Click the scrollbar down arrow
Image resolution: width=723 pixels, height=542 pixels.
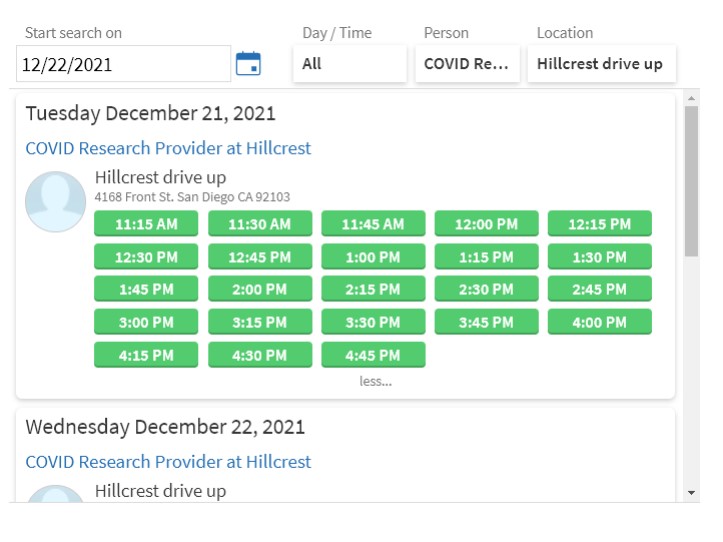click(691, 493)
